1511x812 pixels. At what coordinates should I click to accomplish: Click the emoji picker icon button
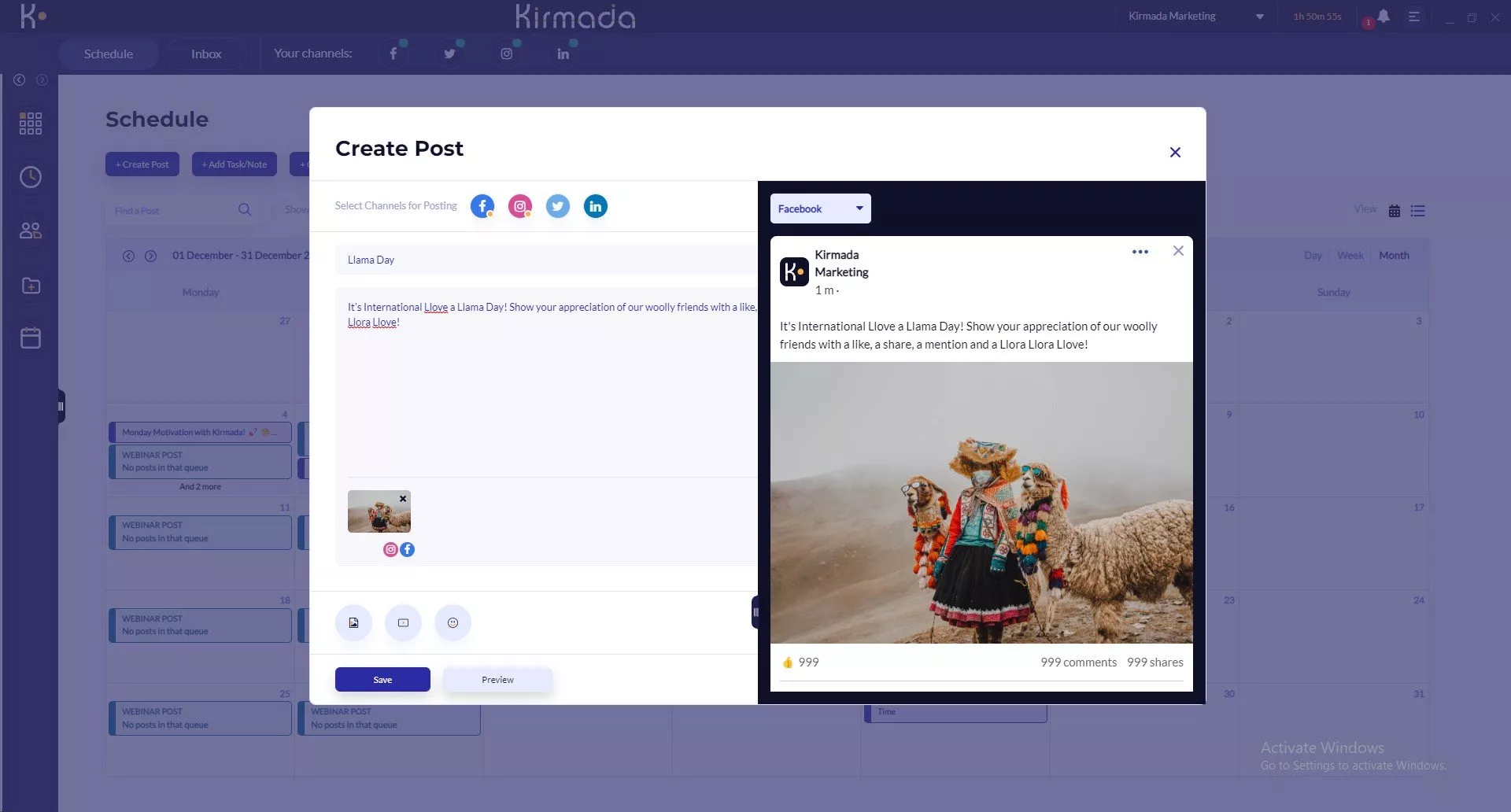[x=453, y=622]
